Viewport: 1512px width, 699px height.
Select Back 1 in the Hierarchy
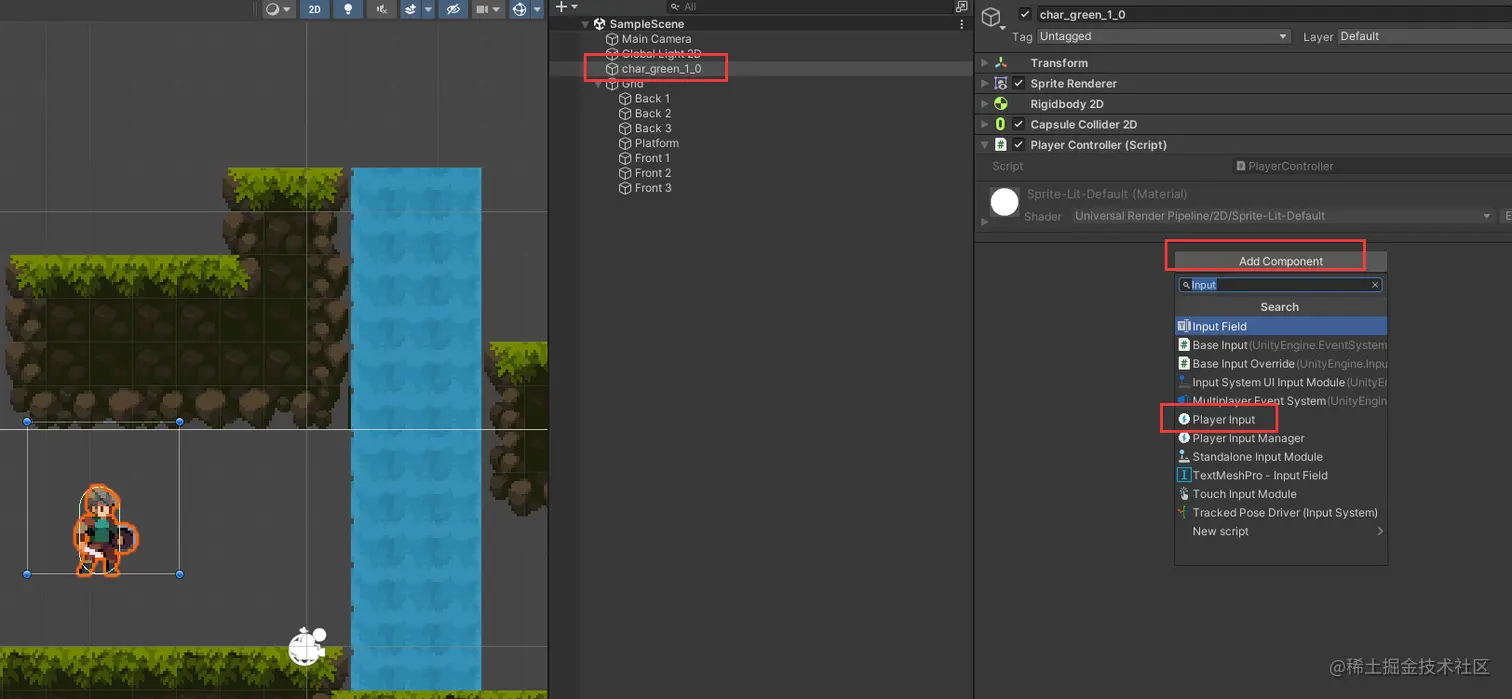(652, 99)
